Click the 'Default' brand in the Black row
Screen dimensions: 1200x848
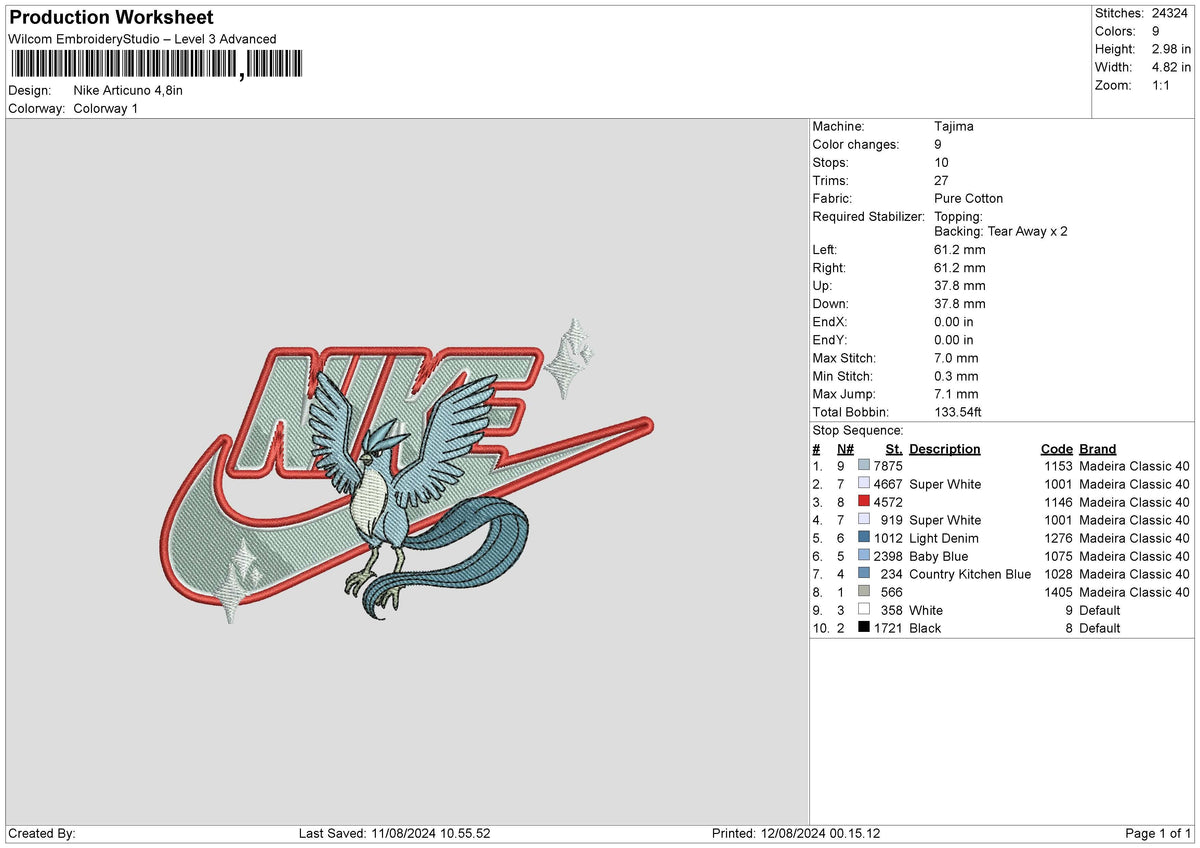pyautogui.click(x=1100, y=628)
